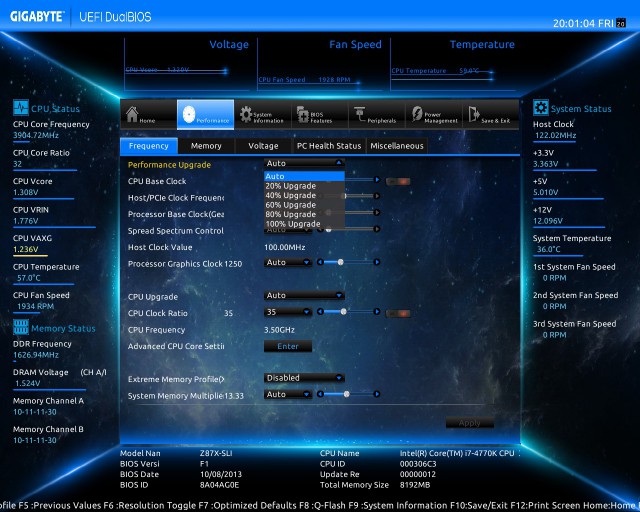Increase Processor Base Clock Gear right arrow
Viewport: 640px width, 512px height.
(x=377, y=212)
